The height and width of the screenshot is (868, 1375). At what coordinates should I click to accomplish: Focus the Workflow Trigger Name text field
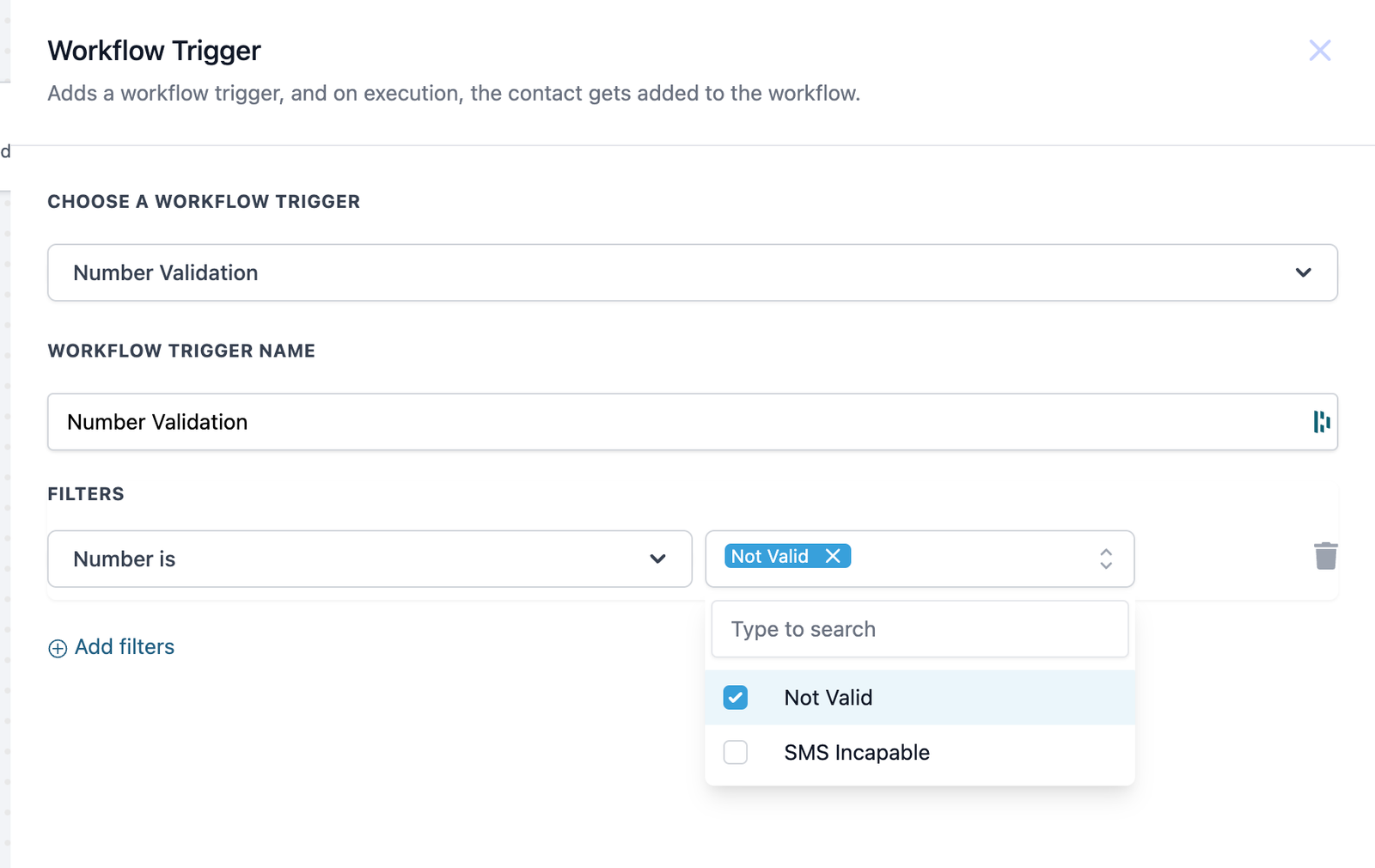[670, 422]
